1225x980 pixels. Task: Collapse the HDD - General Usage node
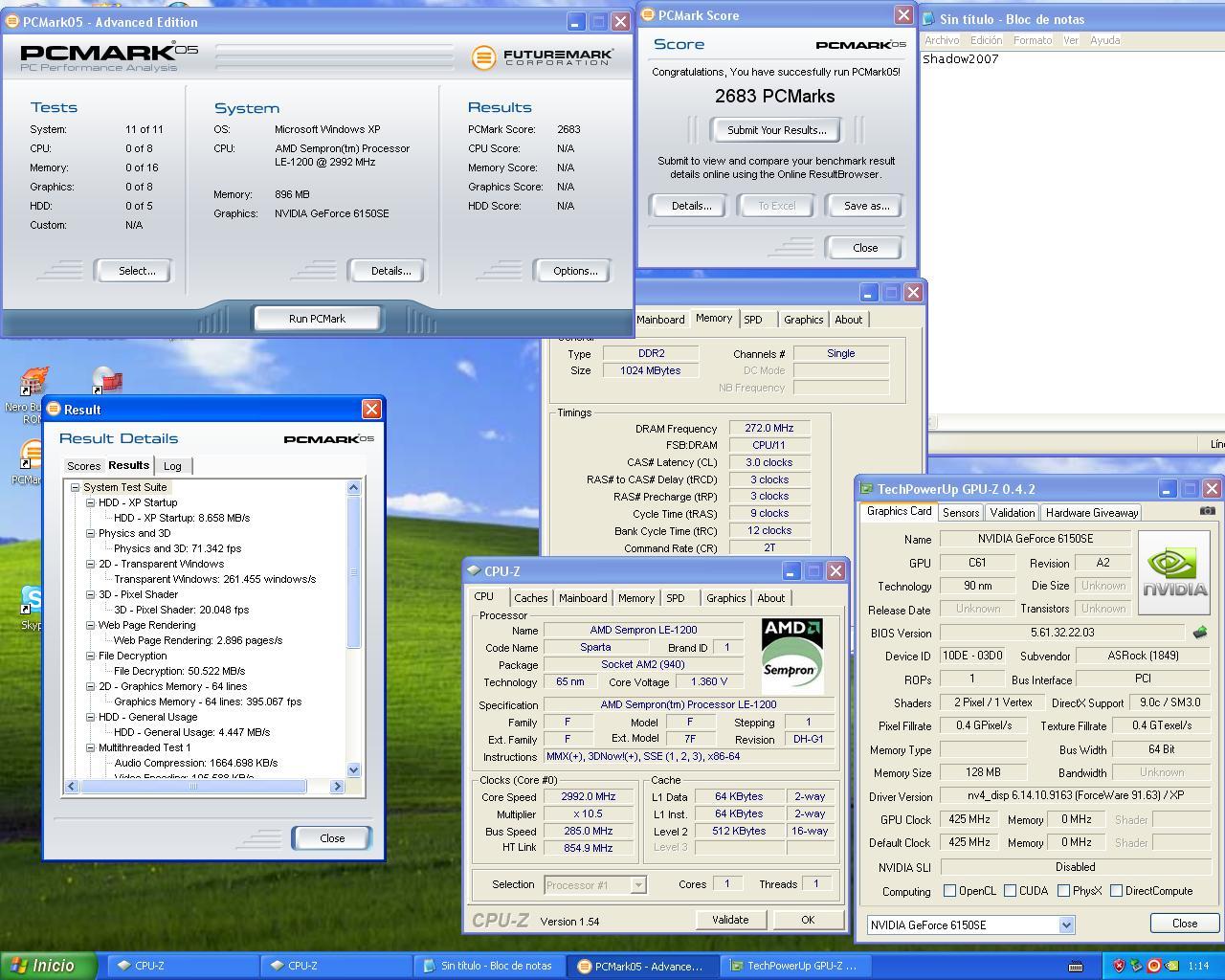coord(90,717)
